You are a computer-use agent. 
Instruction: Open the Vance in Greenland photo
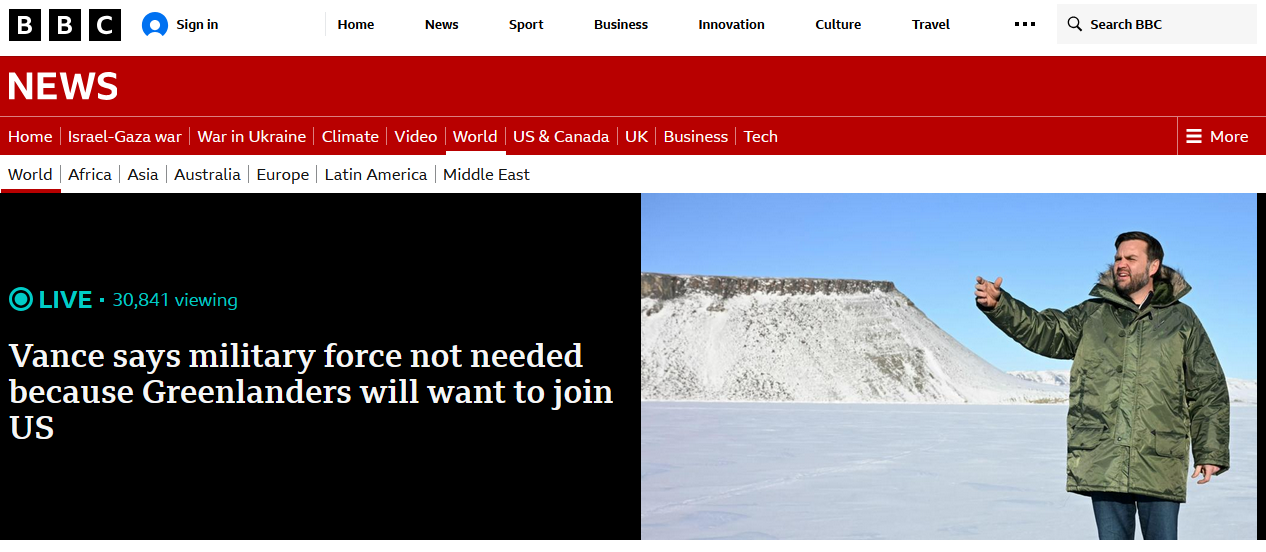[x=949, y=366]
